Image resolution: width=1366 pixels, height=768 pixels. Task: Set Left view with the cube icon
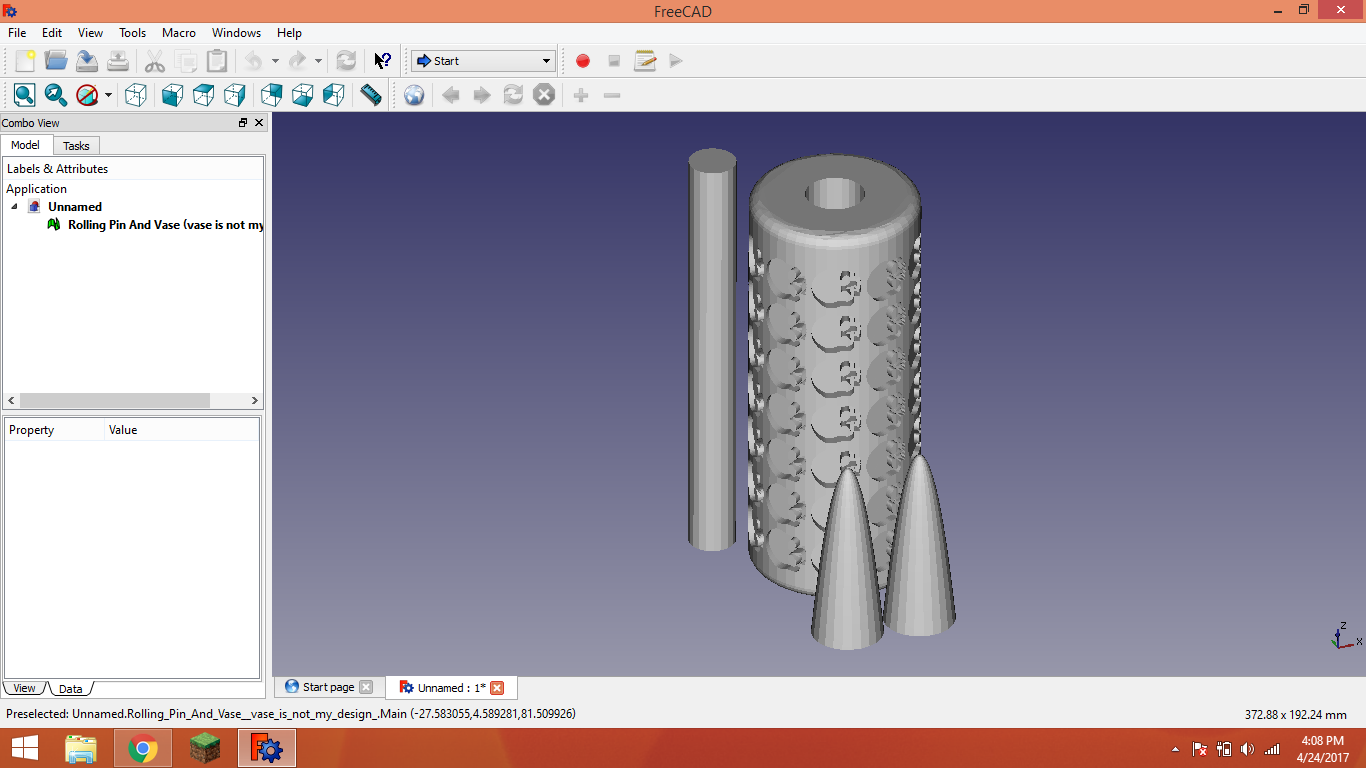(334, 95)
